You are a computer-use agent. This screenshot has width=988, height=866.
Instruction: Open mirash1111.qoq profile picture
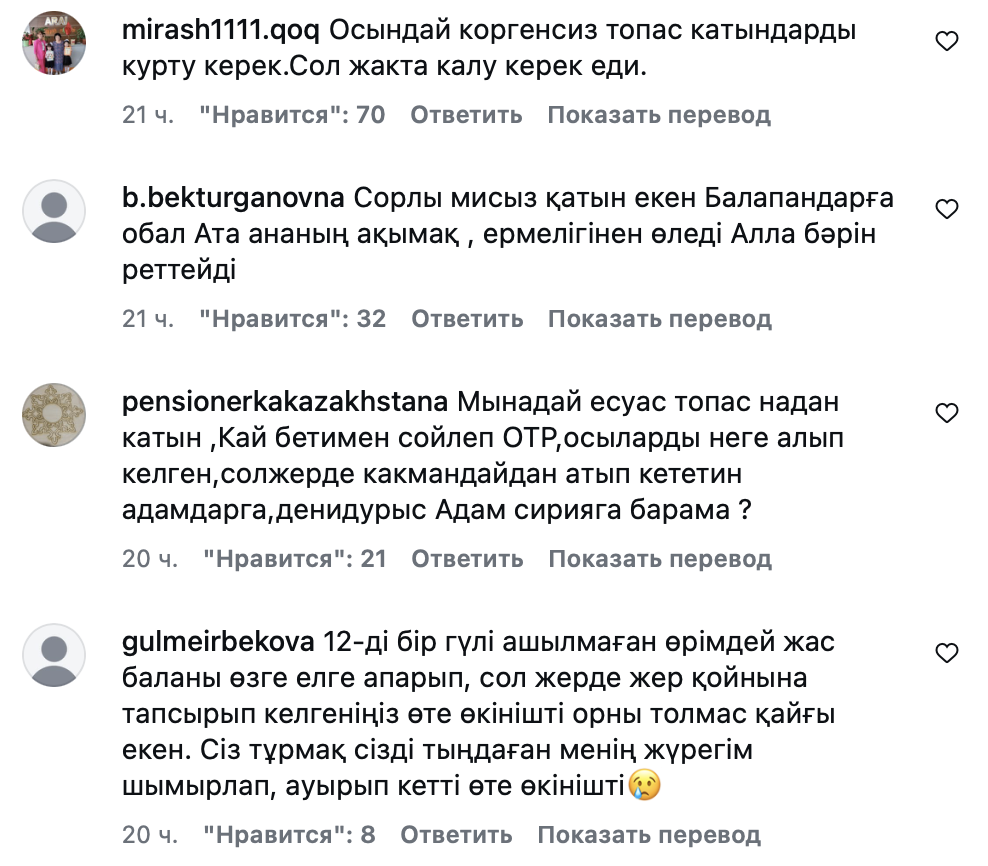click(x=54, y=43)
